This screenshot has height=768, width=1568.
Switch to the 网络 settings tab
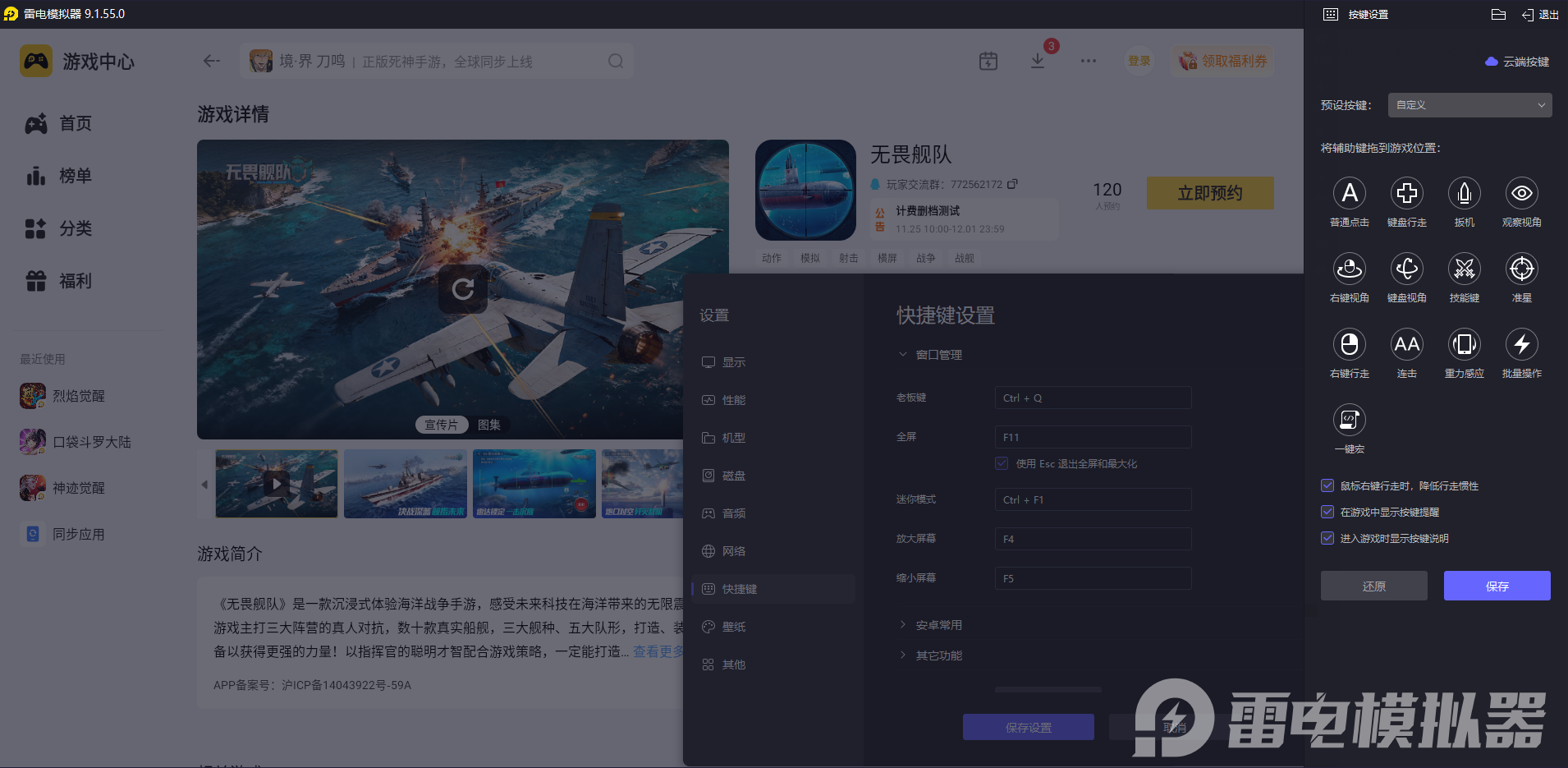732,550
